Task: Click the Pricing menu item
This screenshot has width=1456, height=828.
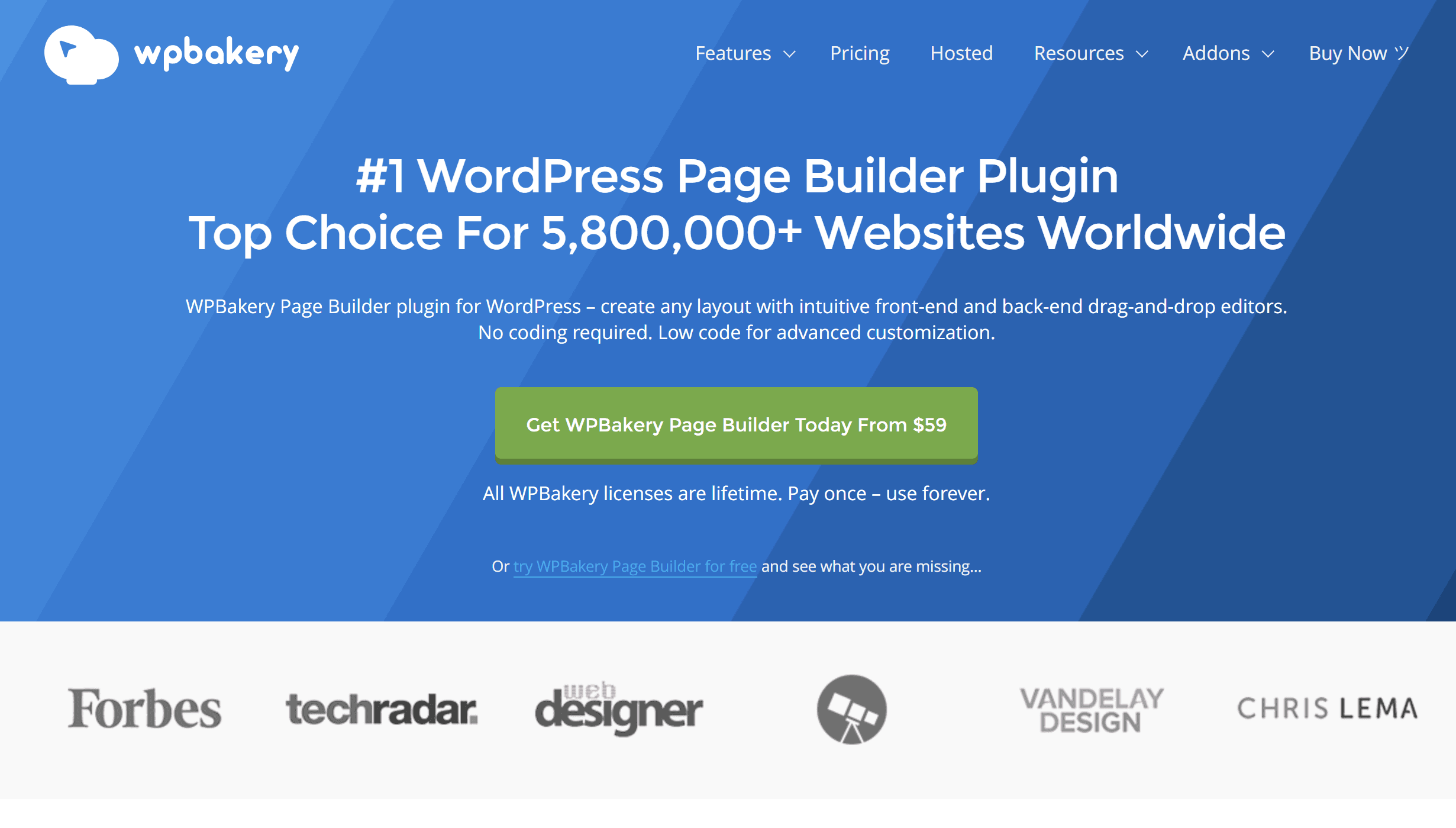Action: 859,53
